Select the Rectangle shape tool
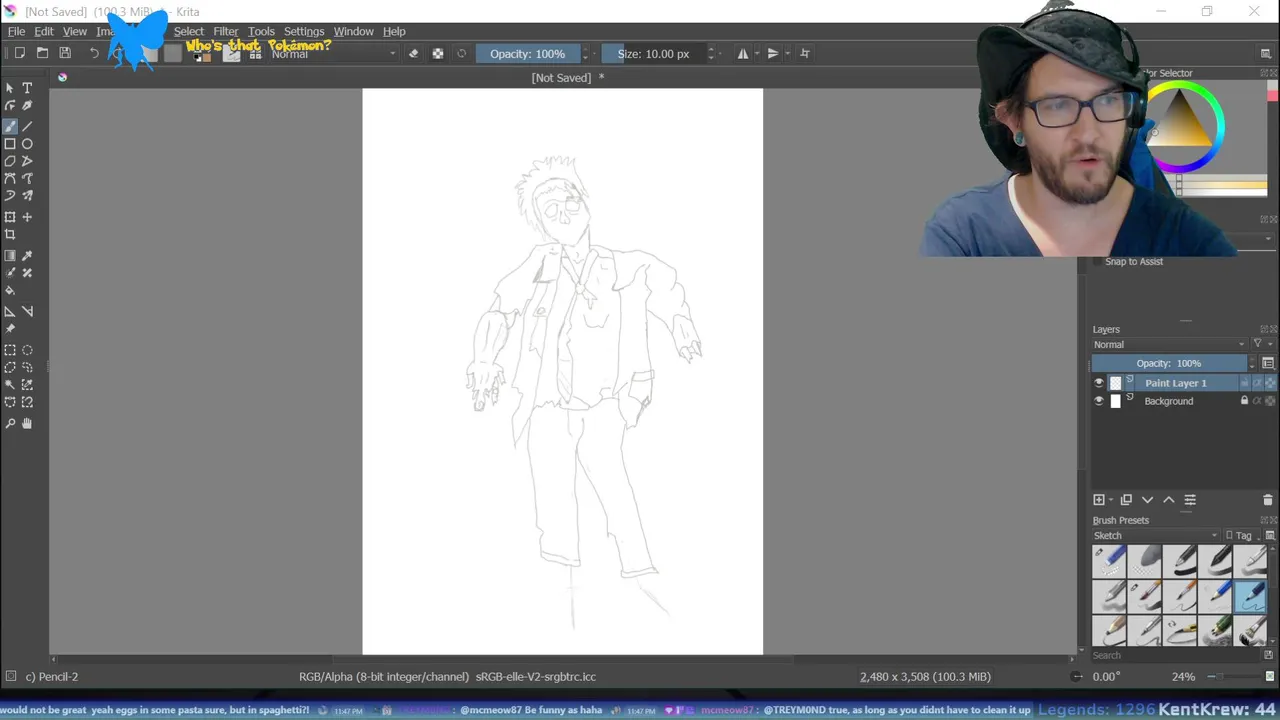The image size is (1280, 720). (x=10, y=144)
